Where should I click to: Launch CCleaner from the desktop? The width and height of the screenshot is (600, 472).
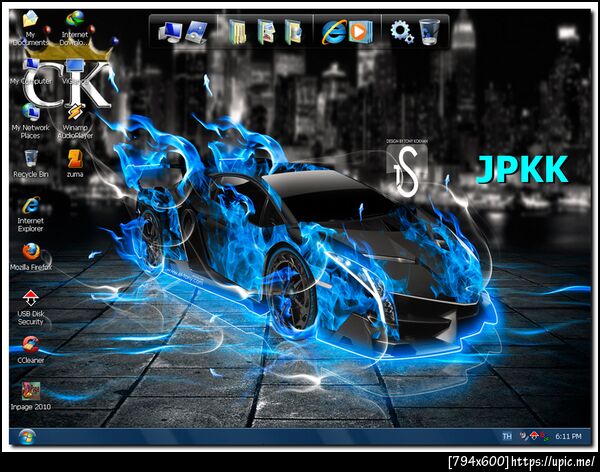tap(31, 350)
